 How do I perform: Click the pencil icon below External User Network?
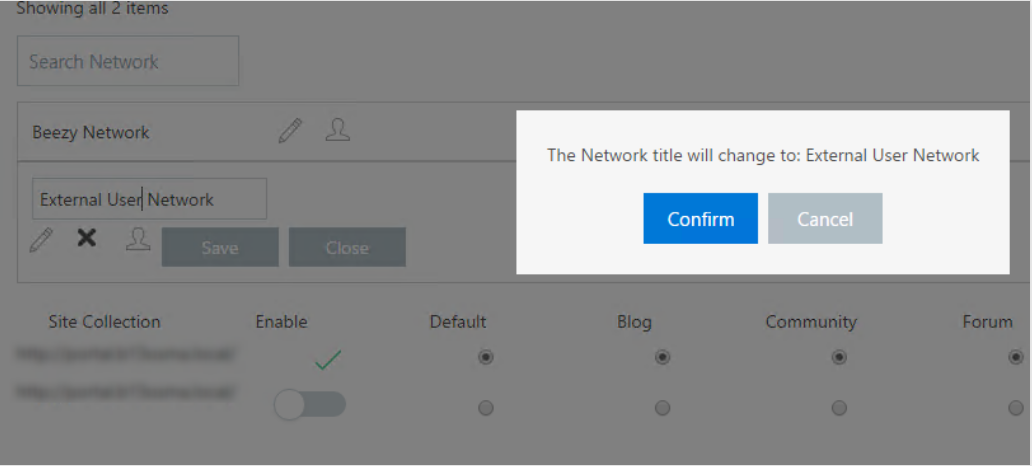(x=41, y=240)
